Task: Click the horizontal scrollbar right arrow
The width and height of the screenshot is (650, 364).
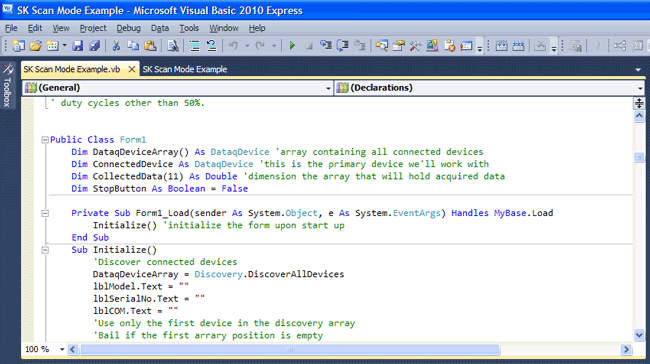Action: 626,349
